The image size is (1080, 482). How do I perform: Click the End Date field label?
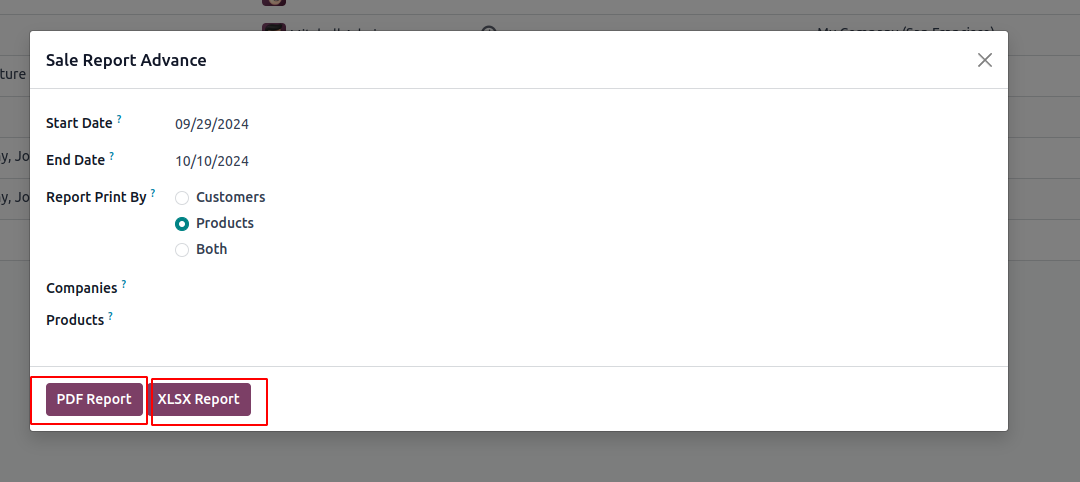pyautogui.click(x=75, y=160)
